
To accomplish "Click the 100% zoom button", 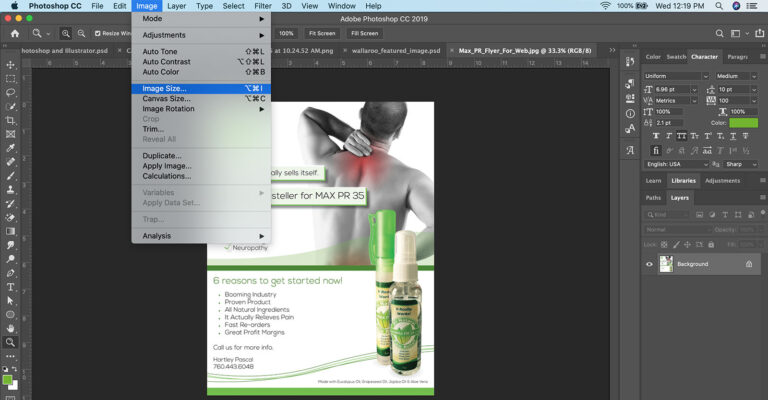I will click(x=286, y=33).
